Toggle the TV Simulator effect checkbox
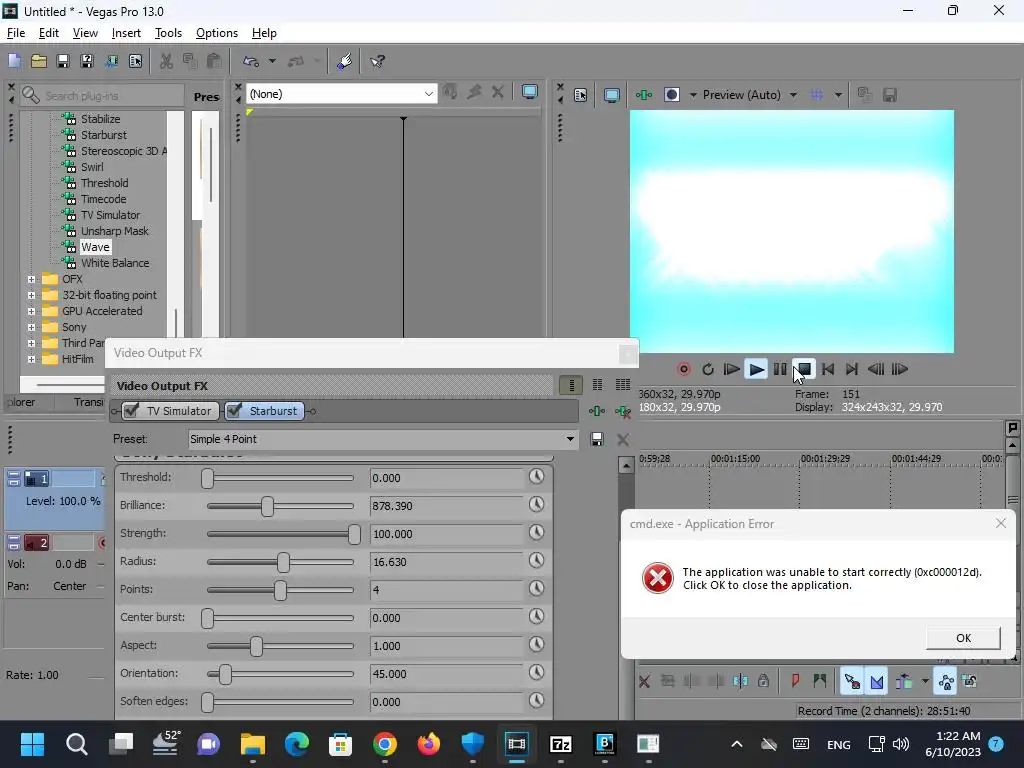1024x768 pixels. coord(131,410)
